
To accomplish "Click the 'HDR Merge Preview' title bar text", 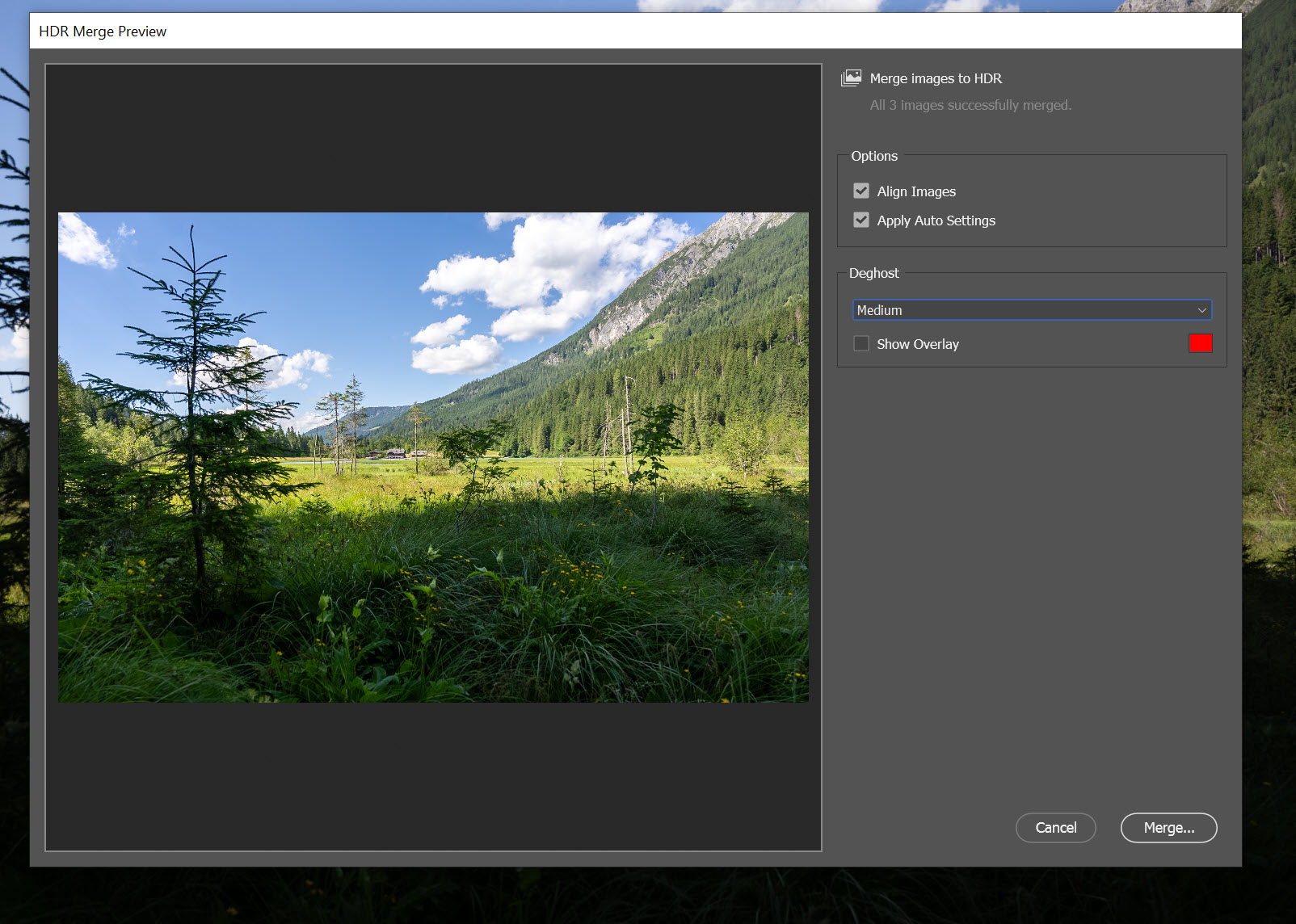I will pyautogui.click(x=103, y=31).
